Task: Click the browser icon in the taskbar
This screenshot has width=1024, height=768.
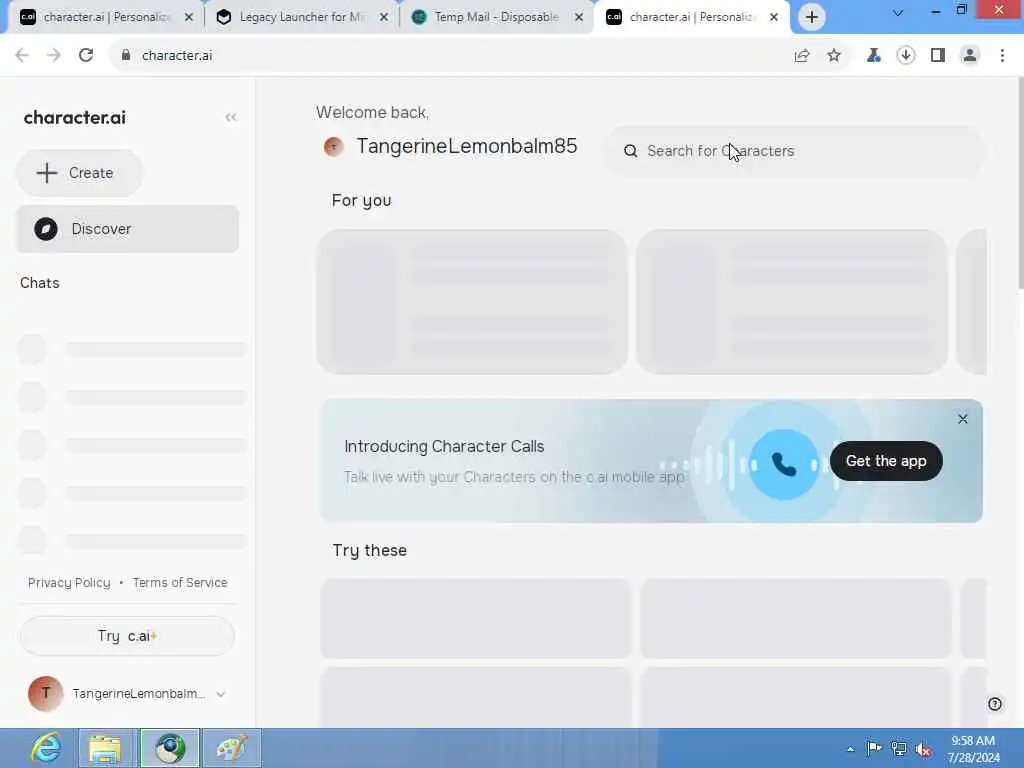Action: pos(169,748)
